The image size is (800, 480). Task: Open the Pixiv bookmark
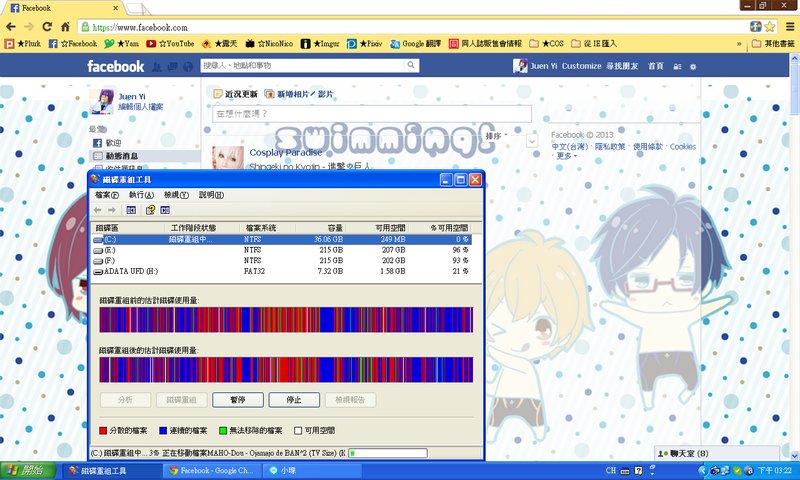364,44
